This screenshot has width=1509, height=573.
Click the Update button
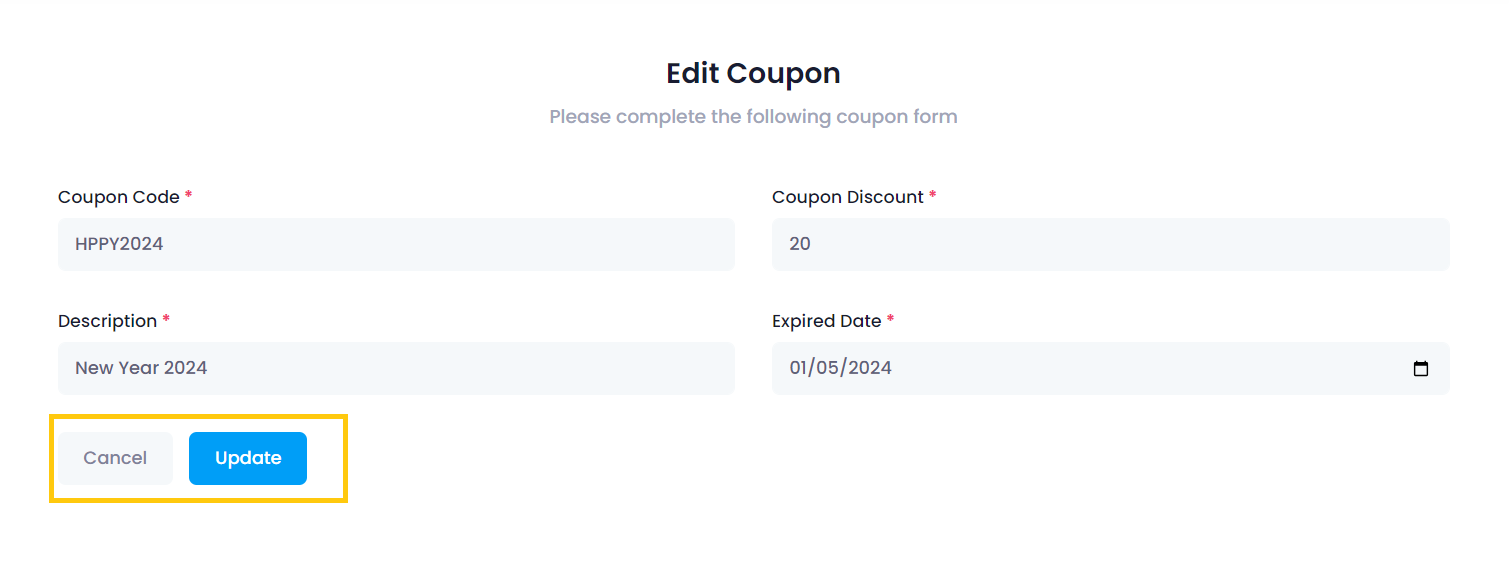(x=248, y=458)
